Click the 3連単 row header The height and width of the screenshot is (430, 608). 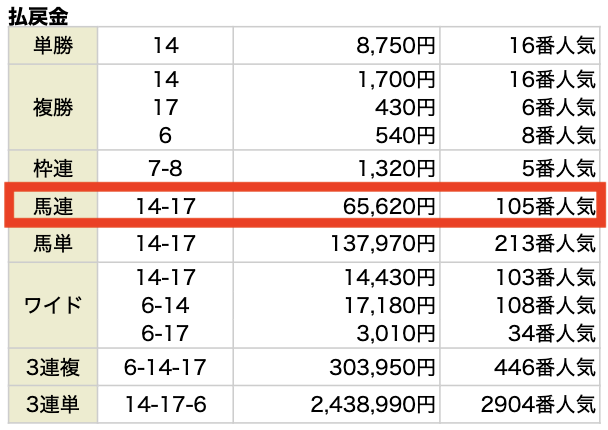[54, 405]
